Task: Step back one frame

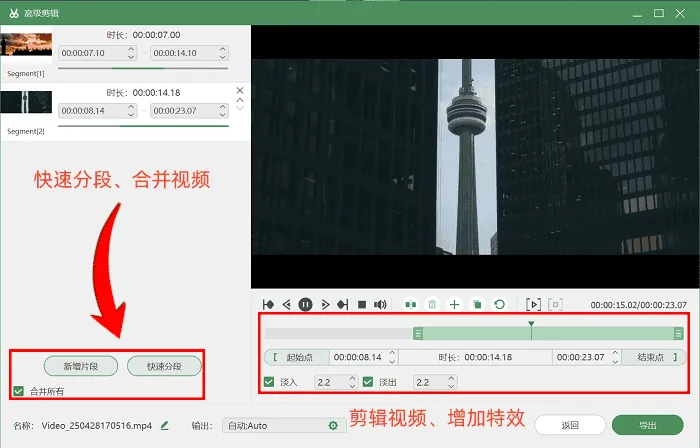Action: pyautogui.click(x=287, y=305)
